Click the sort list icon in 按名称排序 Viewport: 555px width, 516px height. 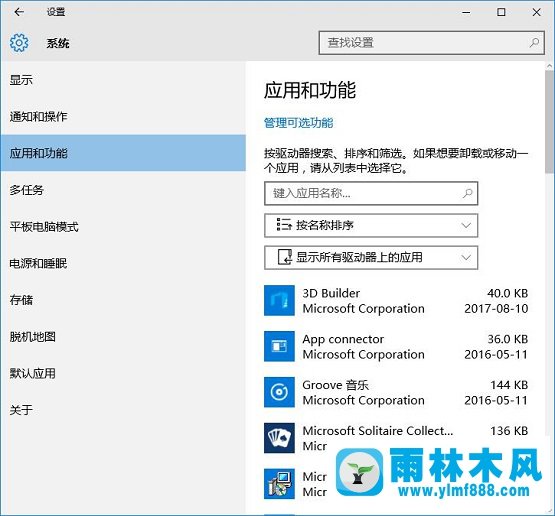[x=284, y=225]
